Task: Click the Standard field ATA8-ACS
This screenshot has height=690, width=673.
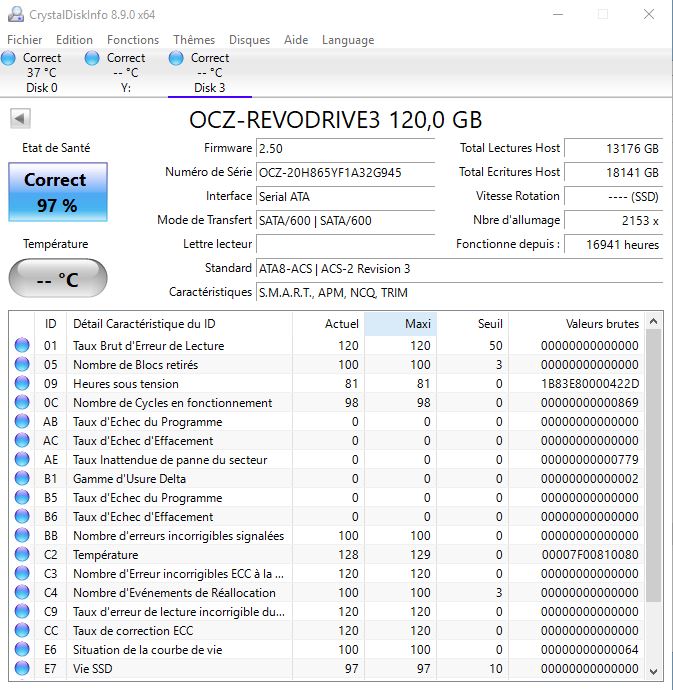Action: click(x=460, y=268)
